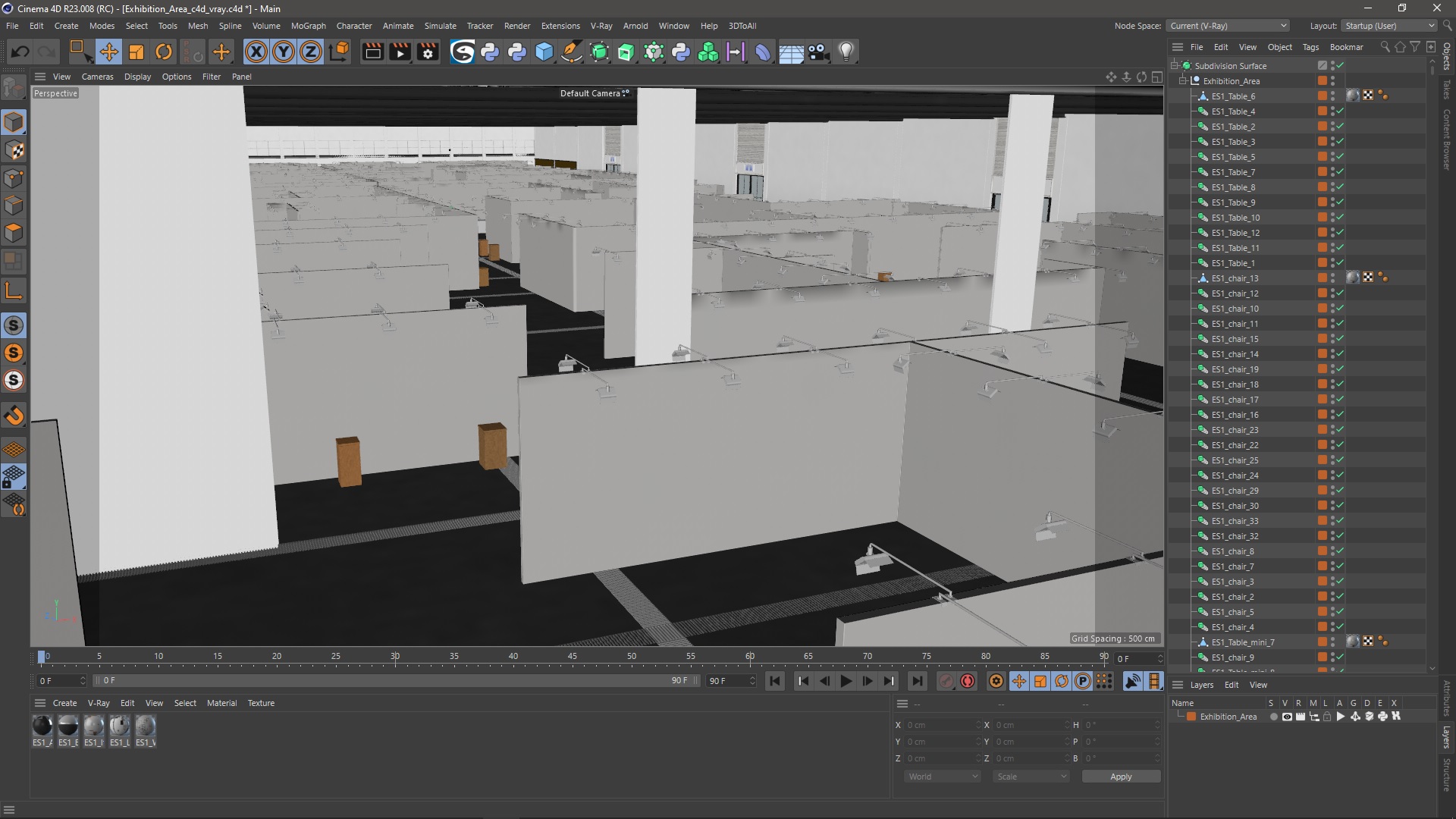The height and width of the screenshot is (819, 1456).
Task: Toggle enable checkmark for ES1_Table_4
Action: click(x=1341, y=111)
